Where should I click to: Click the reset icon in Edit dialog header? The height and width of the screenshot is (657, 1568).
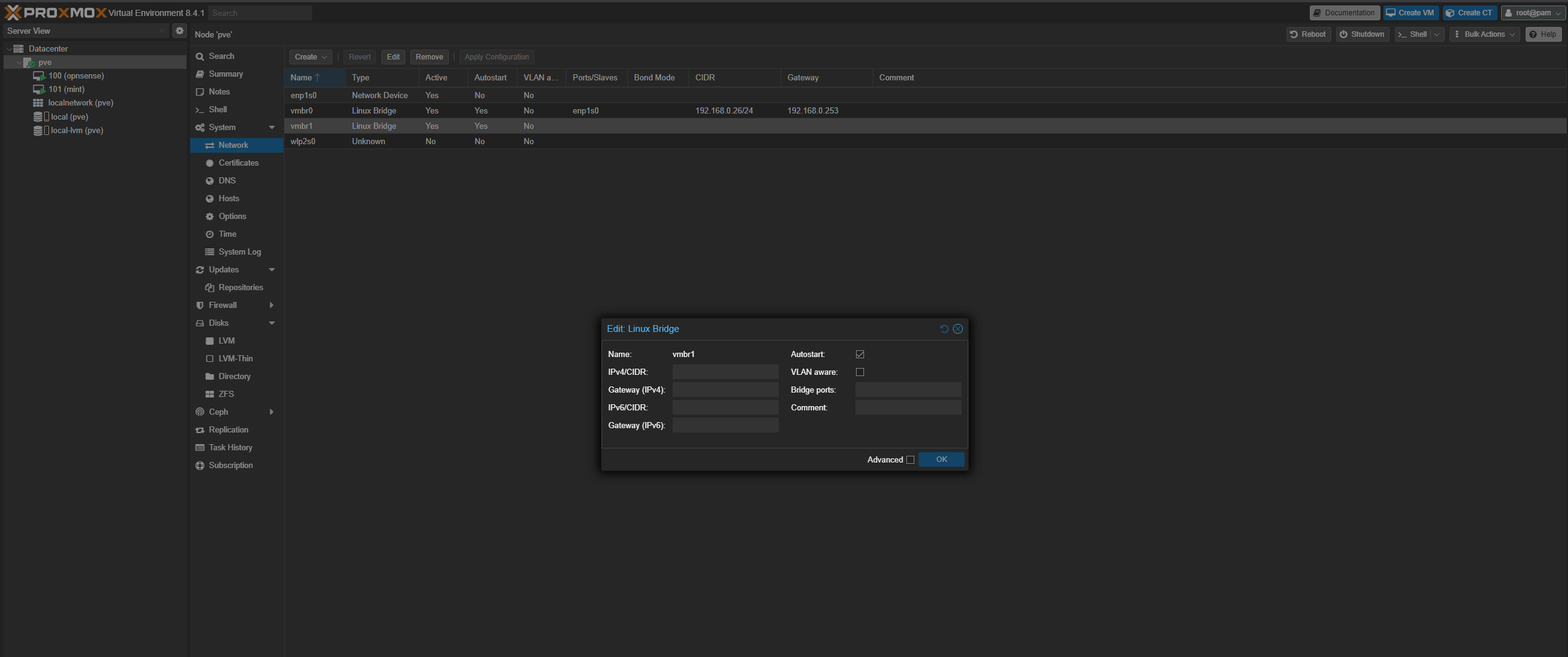click(x=944, y=329)
